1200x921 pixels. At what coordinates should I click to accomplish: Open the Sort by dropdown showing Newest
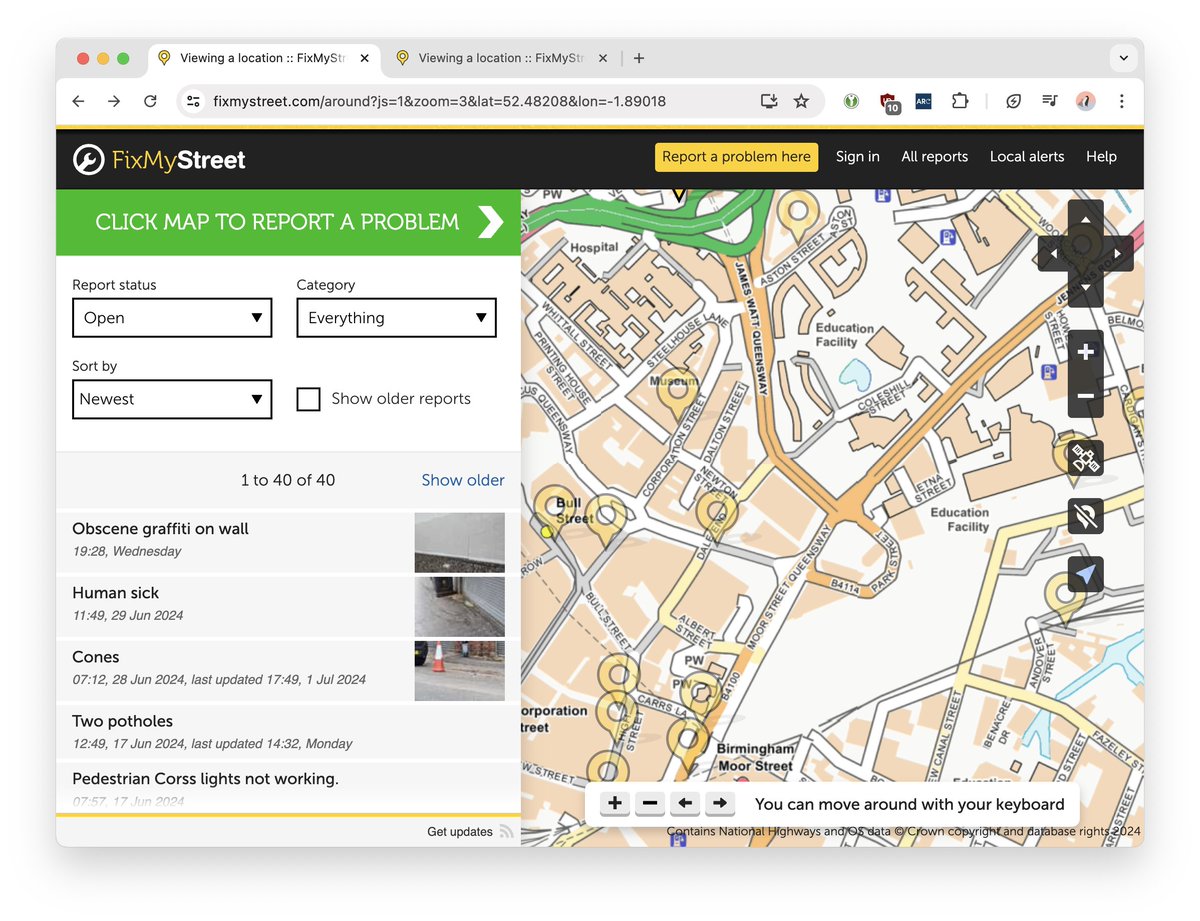pyautogui.click(x=172, y=399)
